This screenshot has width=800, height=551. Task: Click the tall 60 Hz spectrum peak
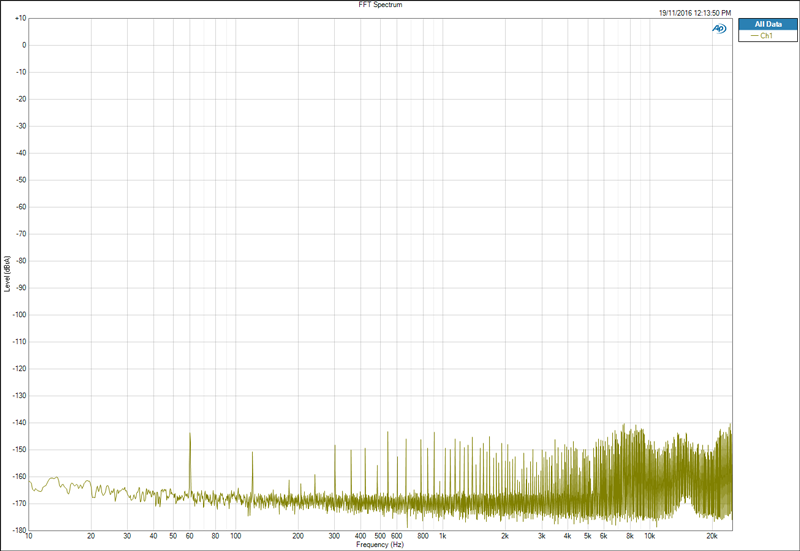tap(190, 462)
